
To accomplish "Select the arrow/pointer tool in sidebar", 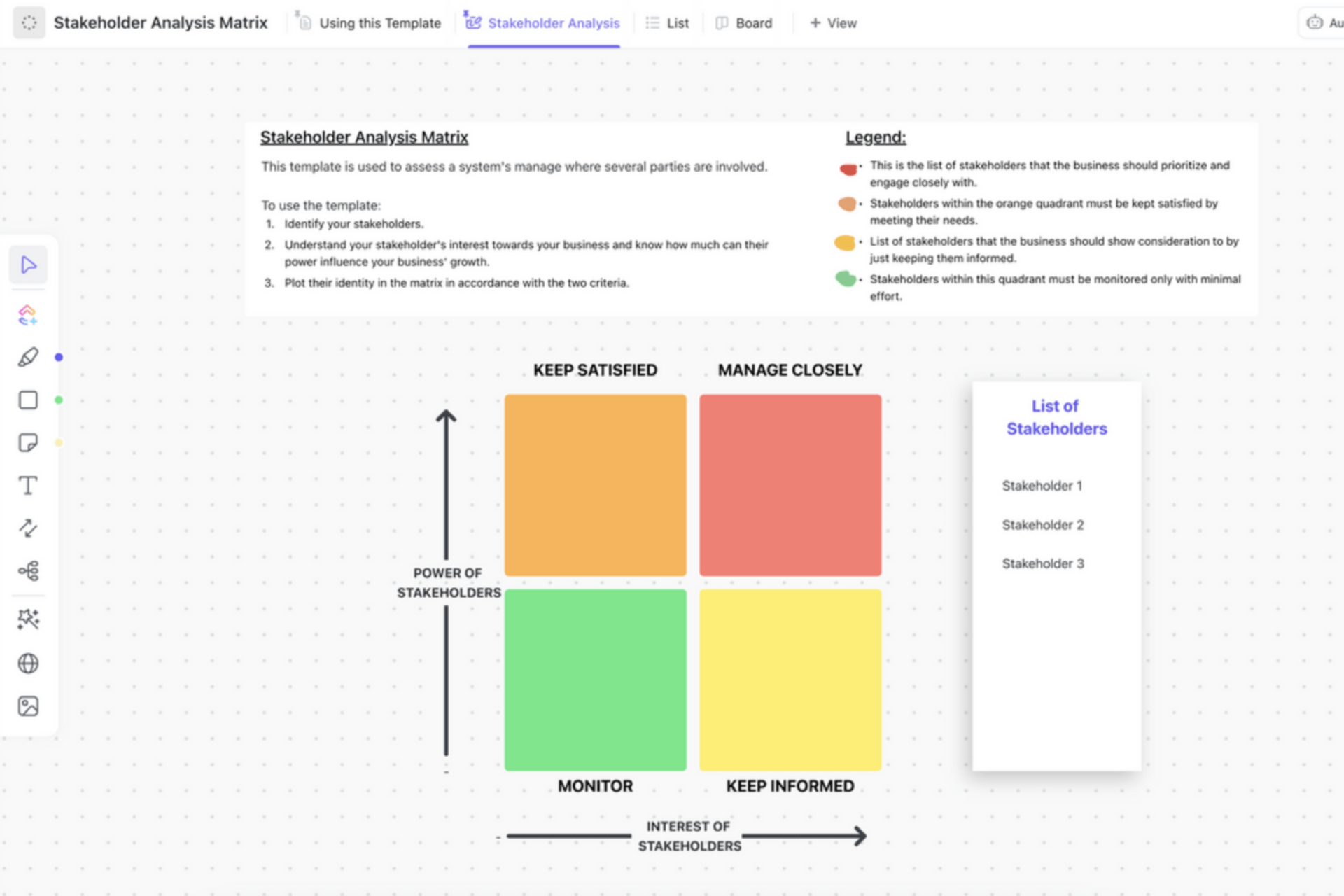I will tap(28, 264).
